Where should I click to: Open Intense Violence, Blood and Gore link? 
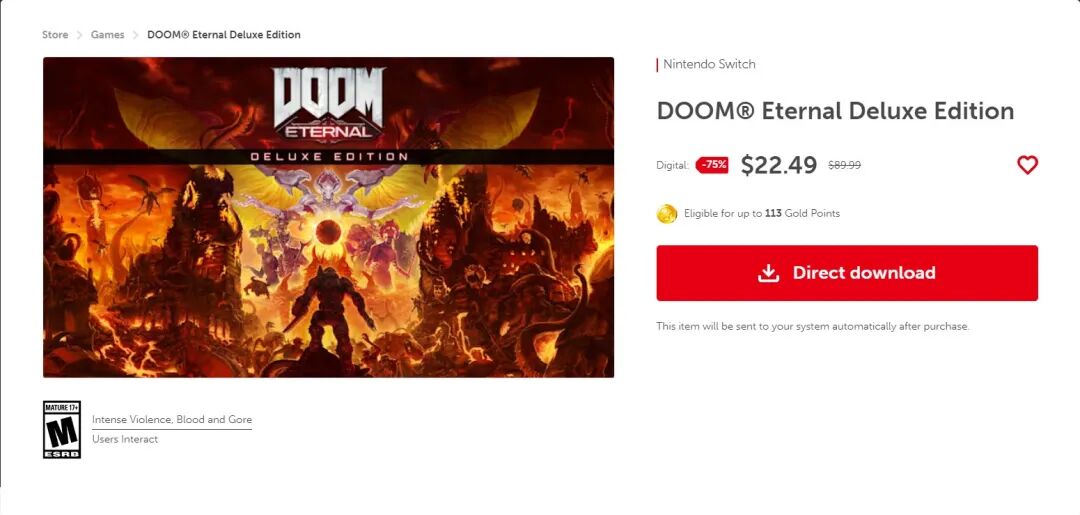pyautogui.click(x=172, y=419)
